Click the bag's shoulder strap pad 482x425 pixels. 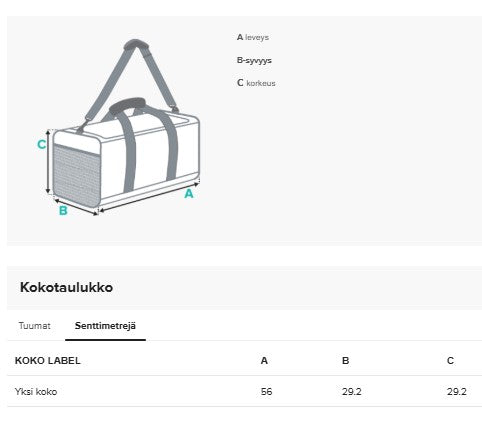(x=136, y=45)
